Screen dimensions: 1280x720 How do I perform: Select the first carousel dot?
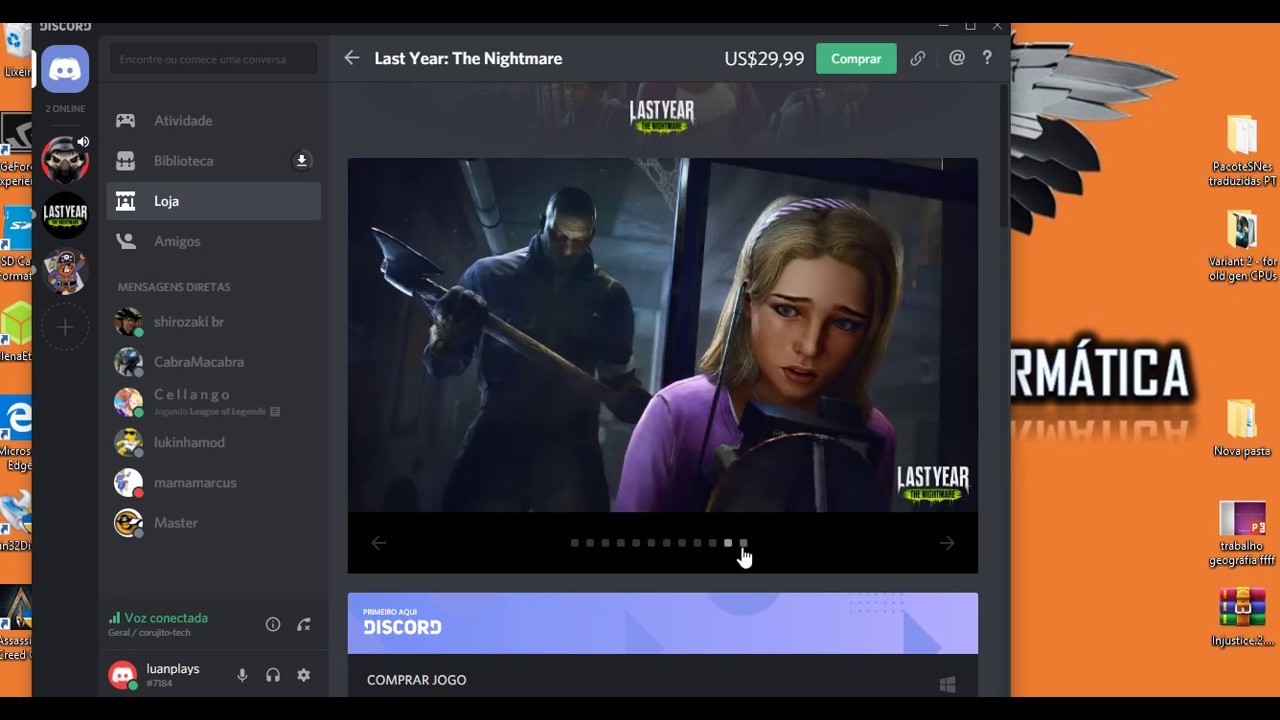tap(575, 543)
